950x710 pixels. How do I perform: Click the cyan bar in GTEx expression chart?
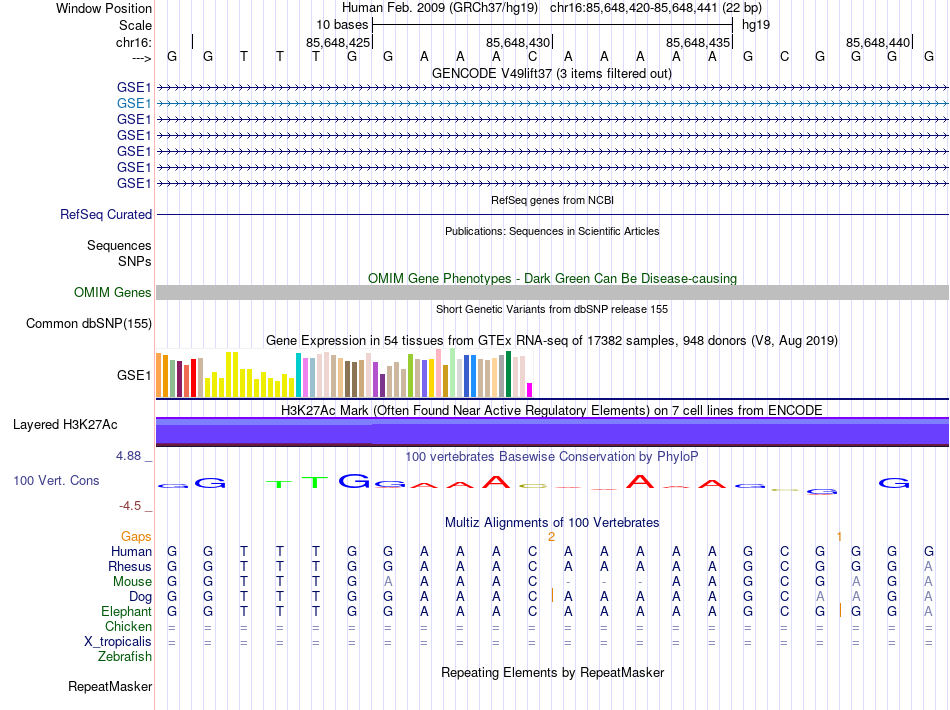pyautogui.click(x=298, y=375)
